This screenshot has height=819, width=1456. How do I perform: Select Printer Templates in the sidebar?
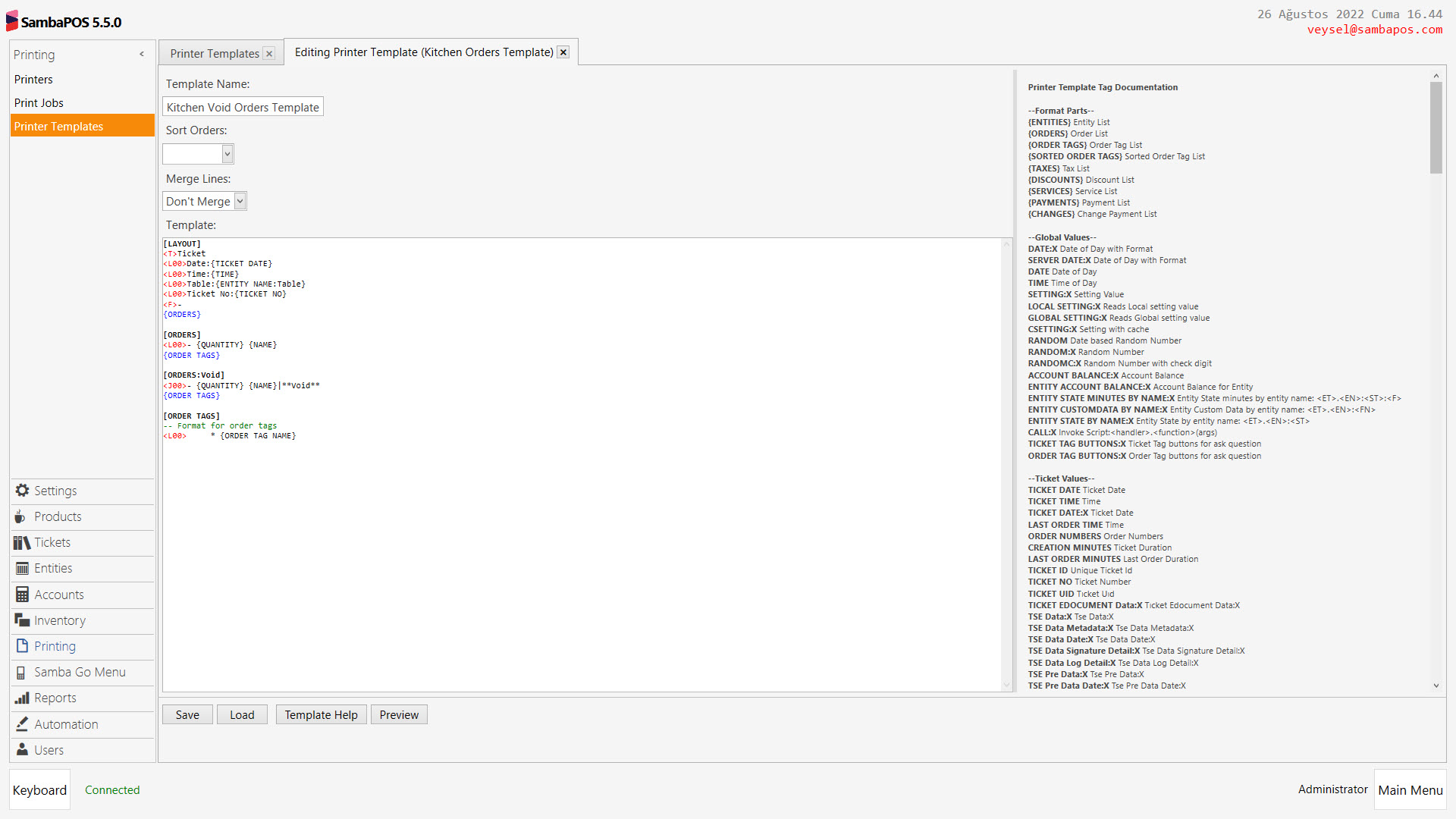tap(83, 127)
